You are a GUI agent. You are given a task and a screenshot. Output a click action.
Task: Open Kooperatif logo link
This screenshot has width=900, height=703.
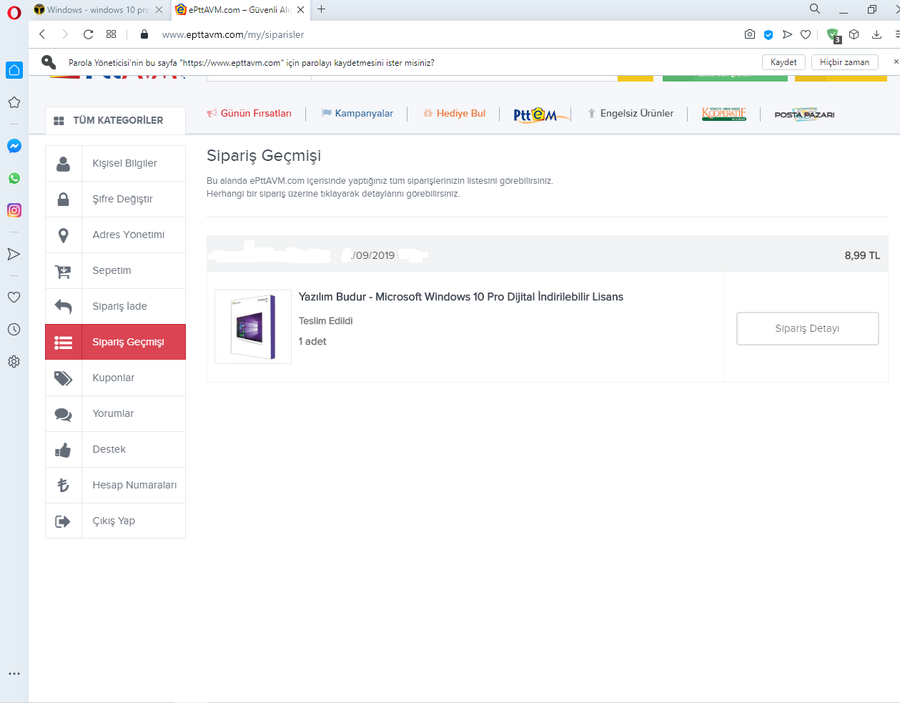(x=724, y=114)
